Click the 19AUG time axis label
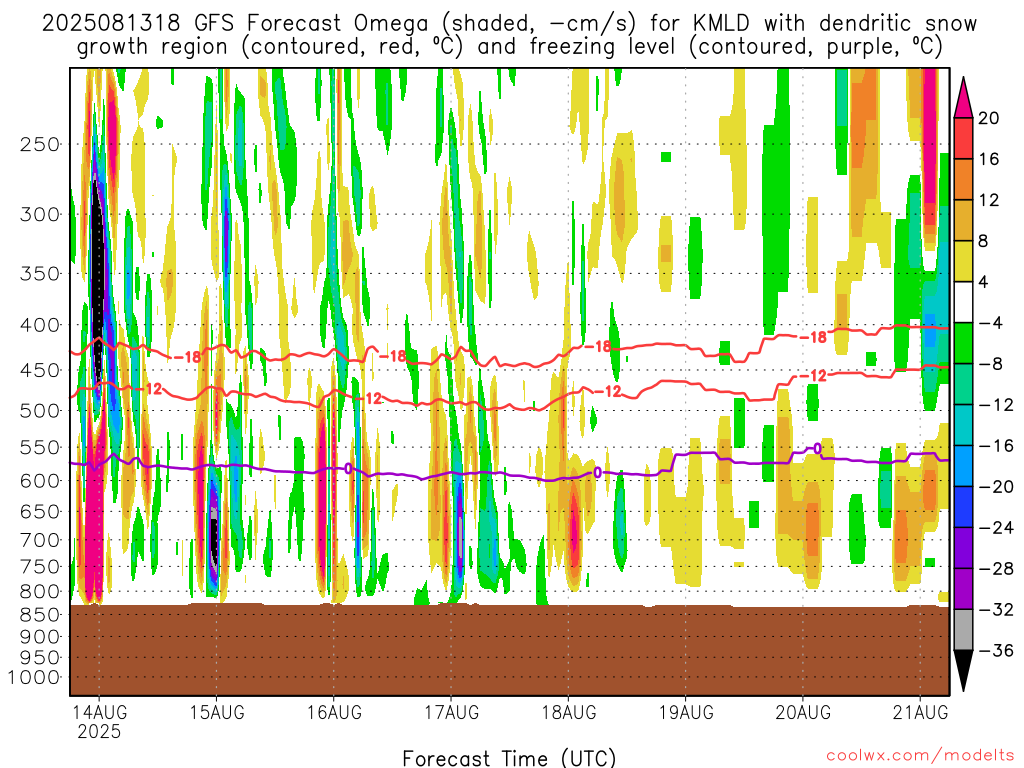Screen dimensions: 1024x768 tap(686, 712)
